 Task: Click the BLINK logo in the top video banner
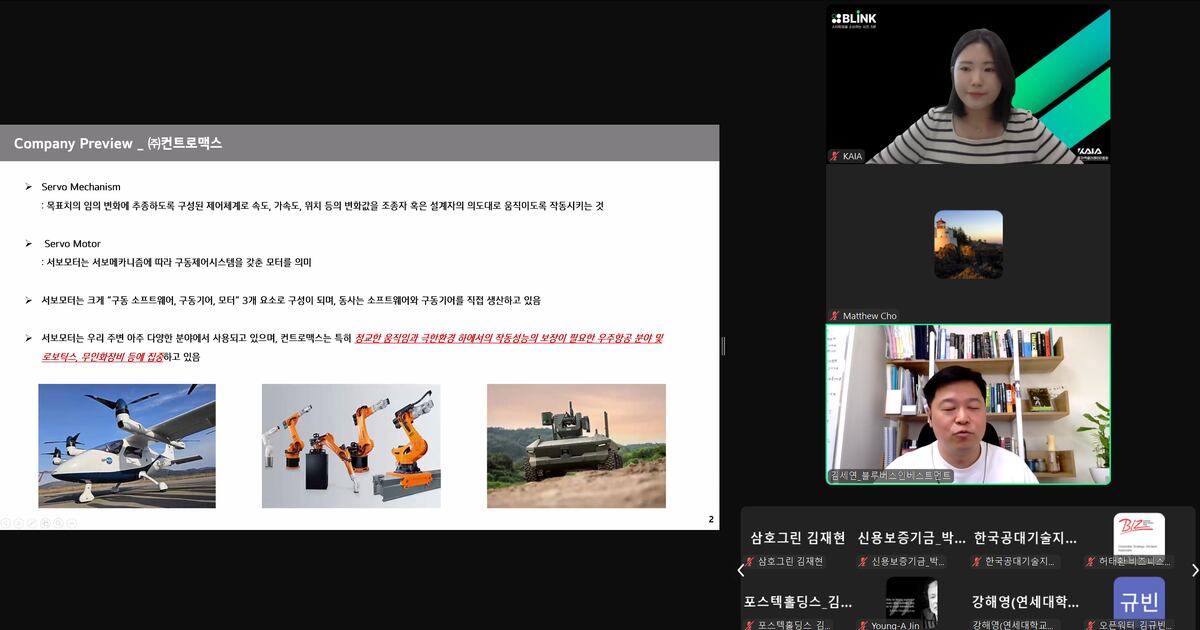pyautogui.click(x=853, y=17)
